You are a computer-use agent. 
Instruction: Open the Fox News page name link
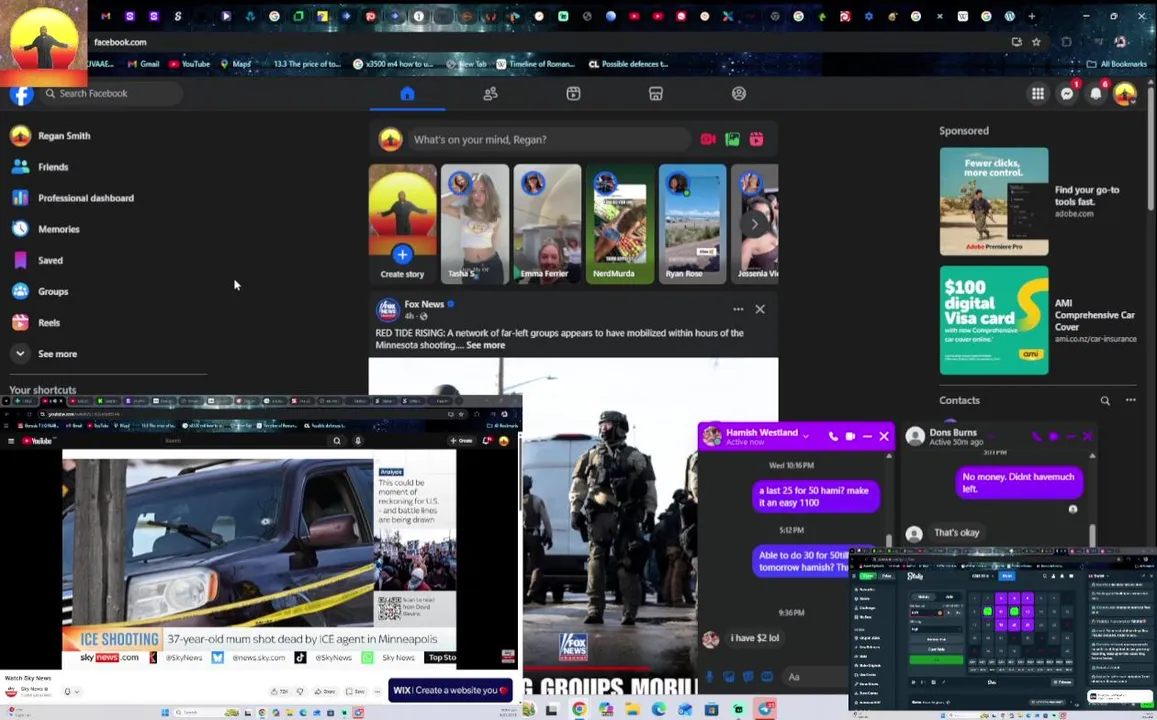[x=424, y=304]
